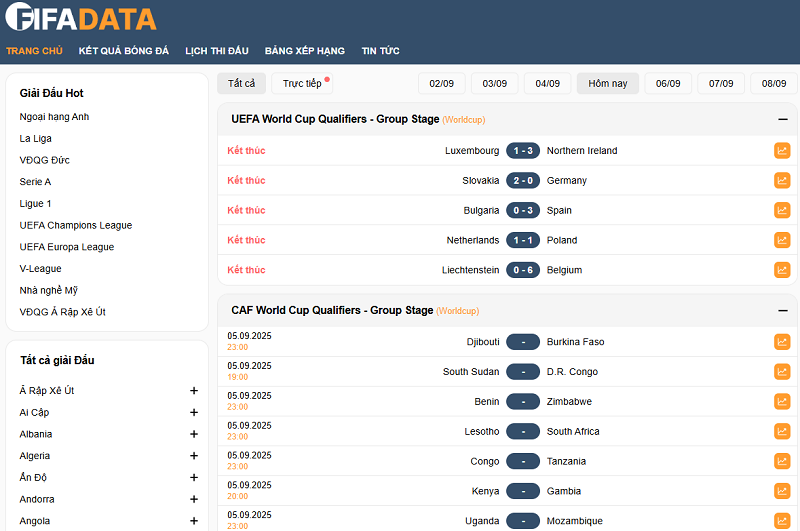Go to Trang Chủ menu
Screen dimensions: 800x531
coord(34,51)
